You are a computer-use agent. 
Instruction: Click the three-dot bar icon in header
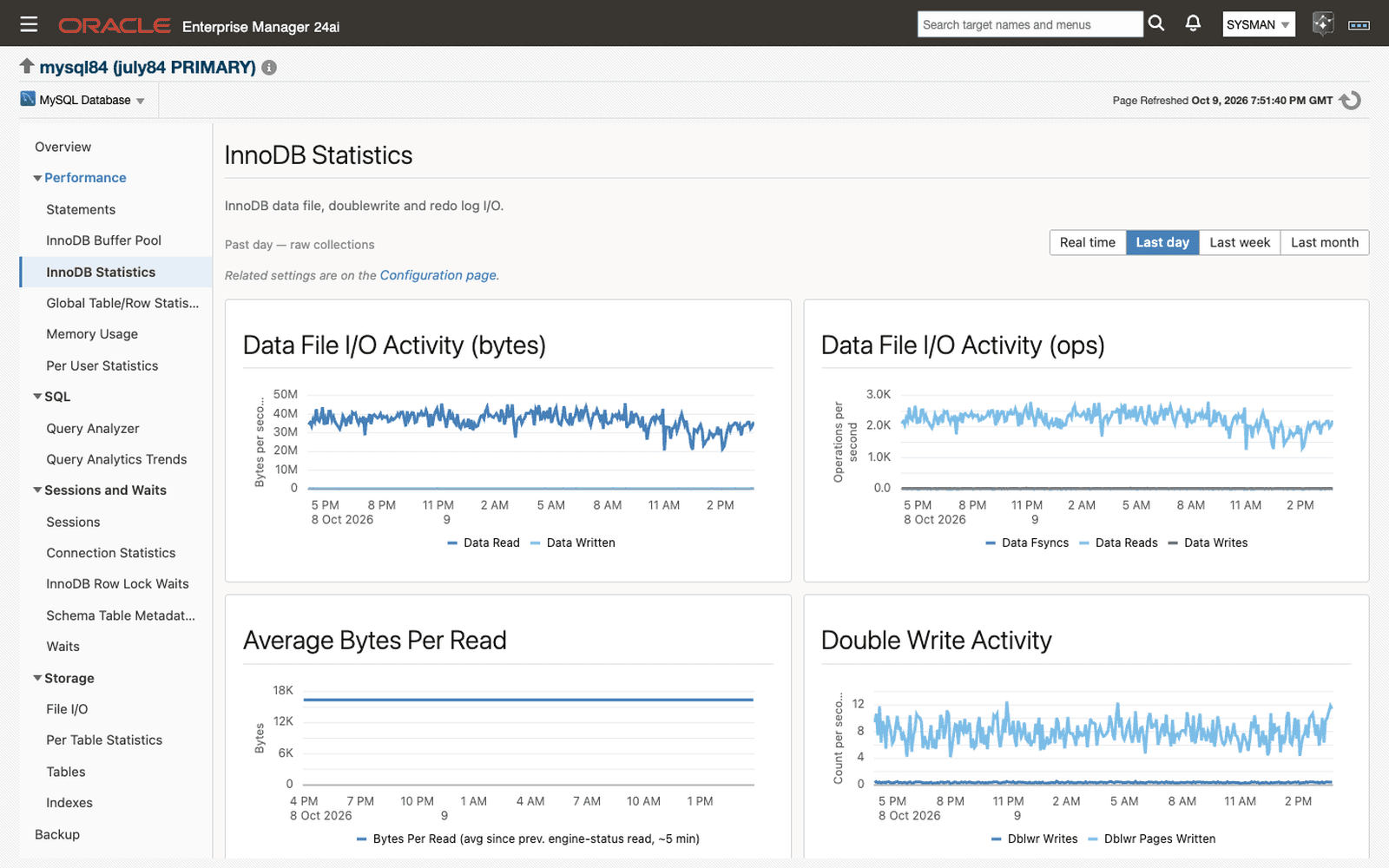click(1359, 25)
